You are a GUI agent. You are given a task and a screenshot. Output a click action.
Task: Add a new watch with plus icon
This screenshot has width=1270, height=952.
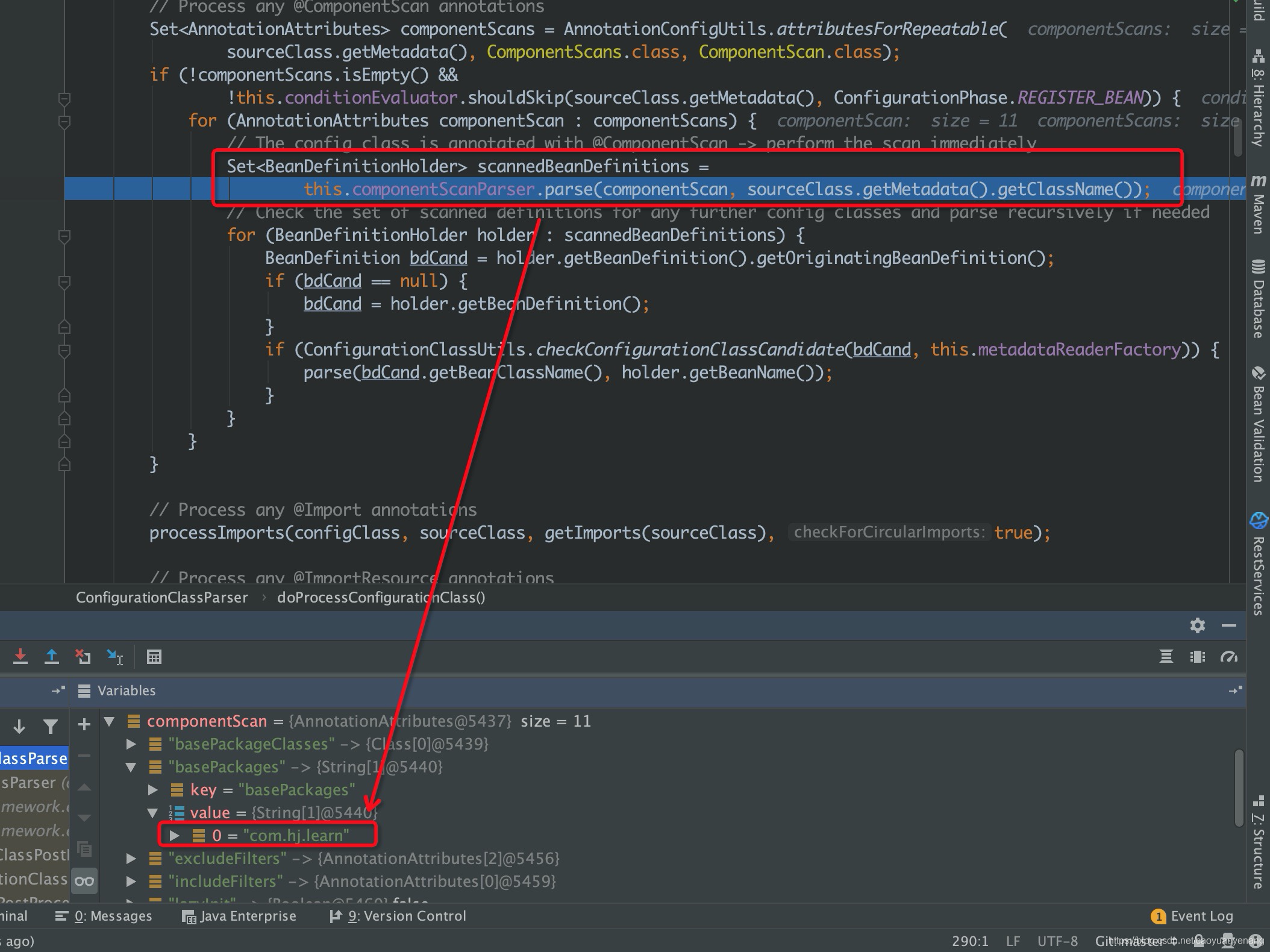point(84,724)
